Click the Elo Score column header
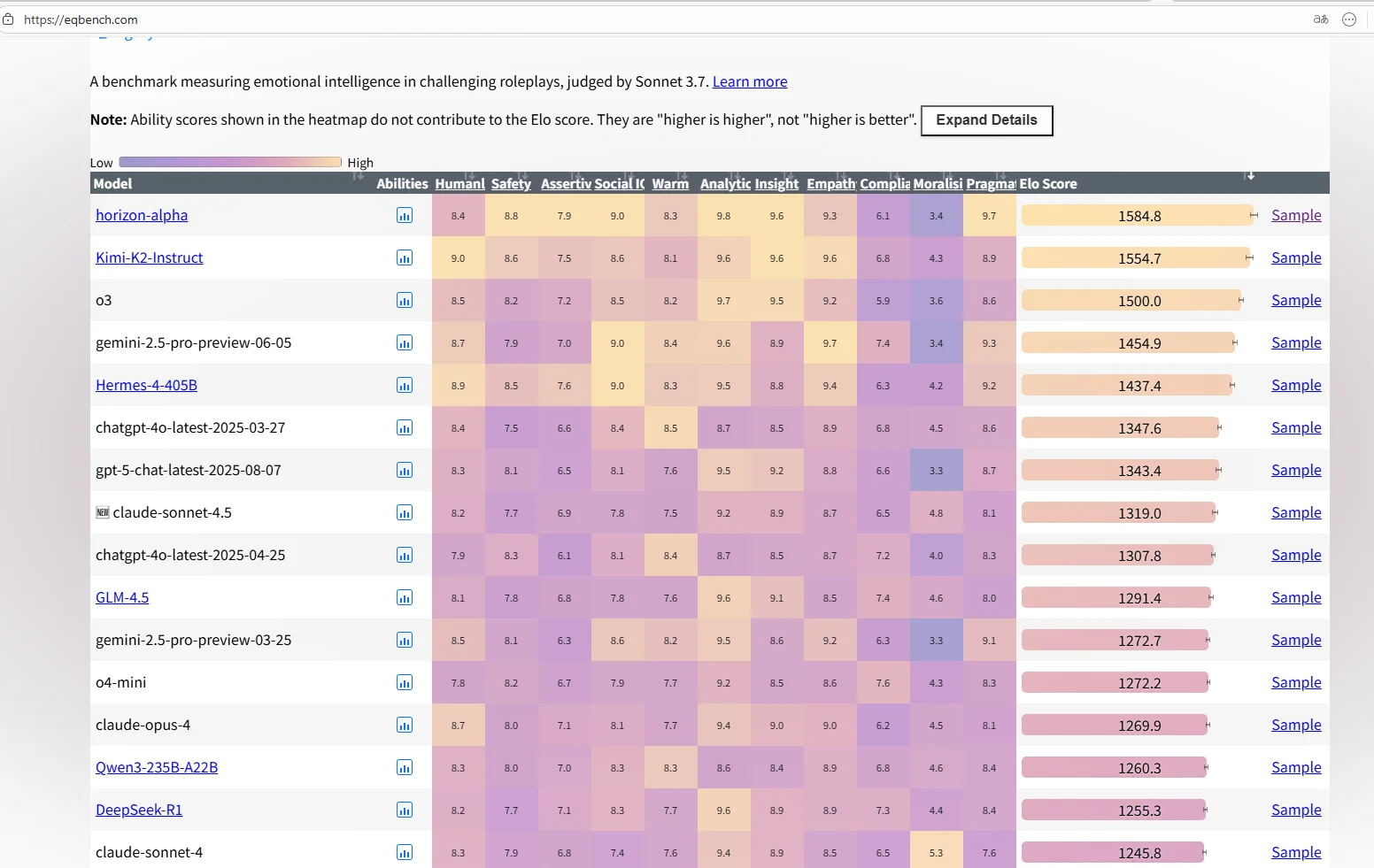Image resolution: width=1374 pixels, height=868 pixels. [1048, 184]
